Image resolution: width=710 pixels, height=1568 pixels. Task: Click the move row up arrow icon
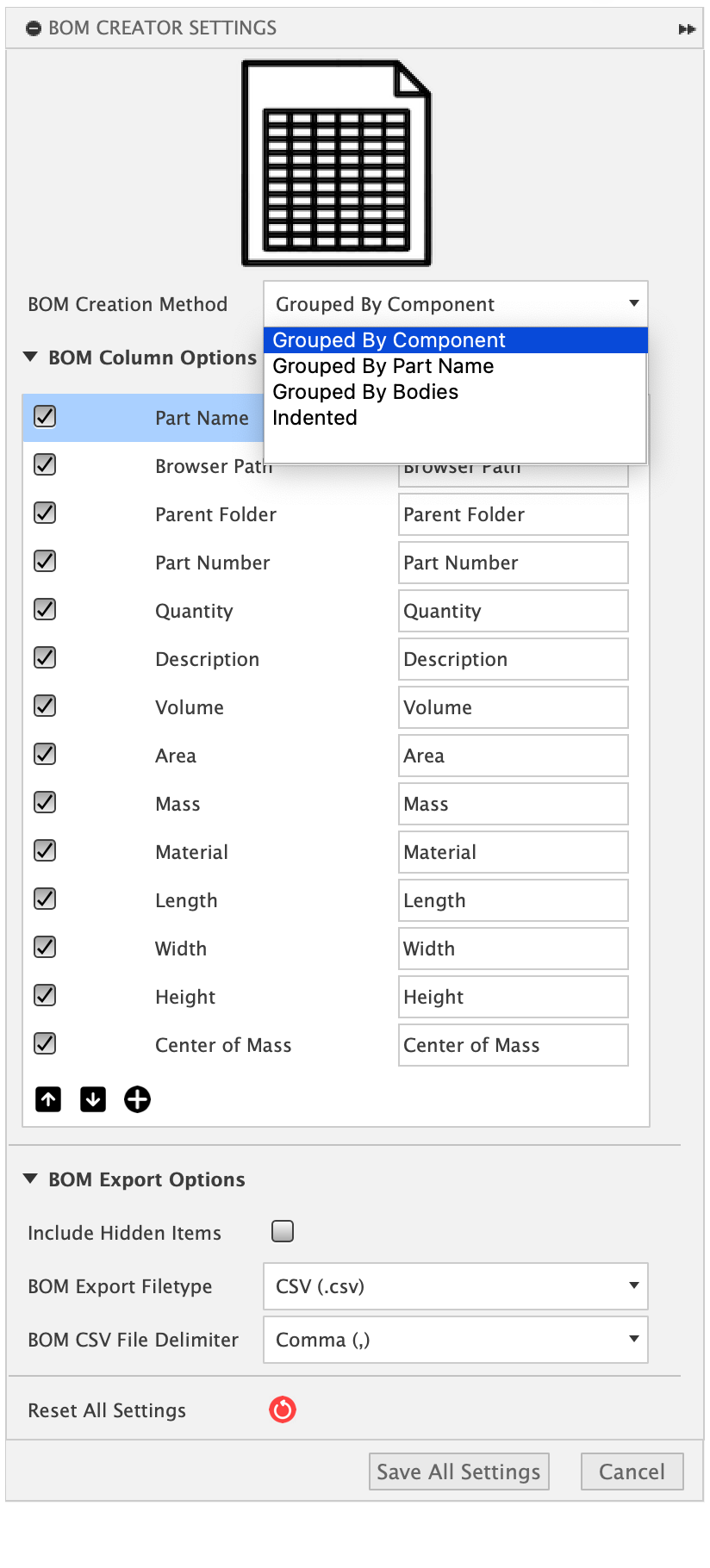[48, 1099]
